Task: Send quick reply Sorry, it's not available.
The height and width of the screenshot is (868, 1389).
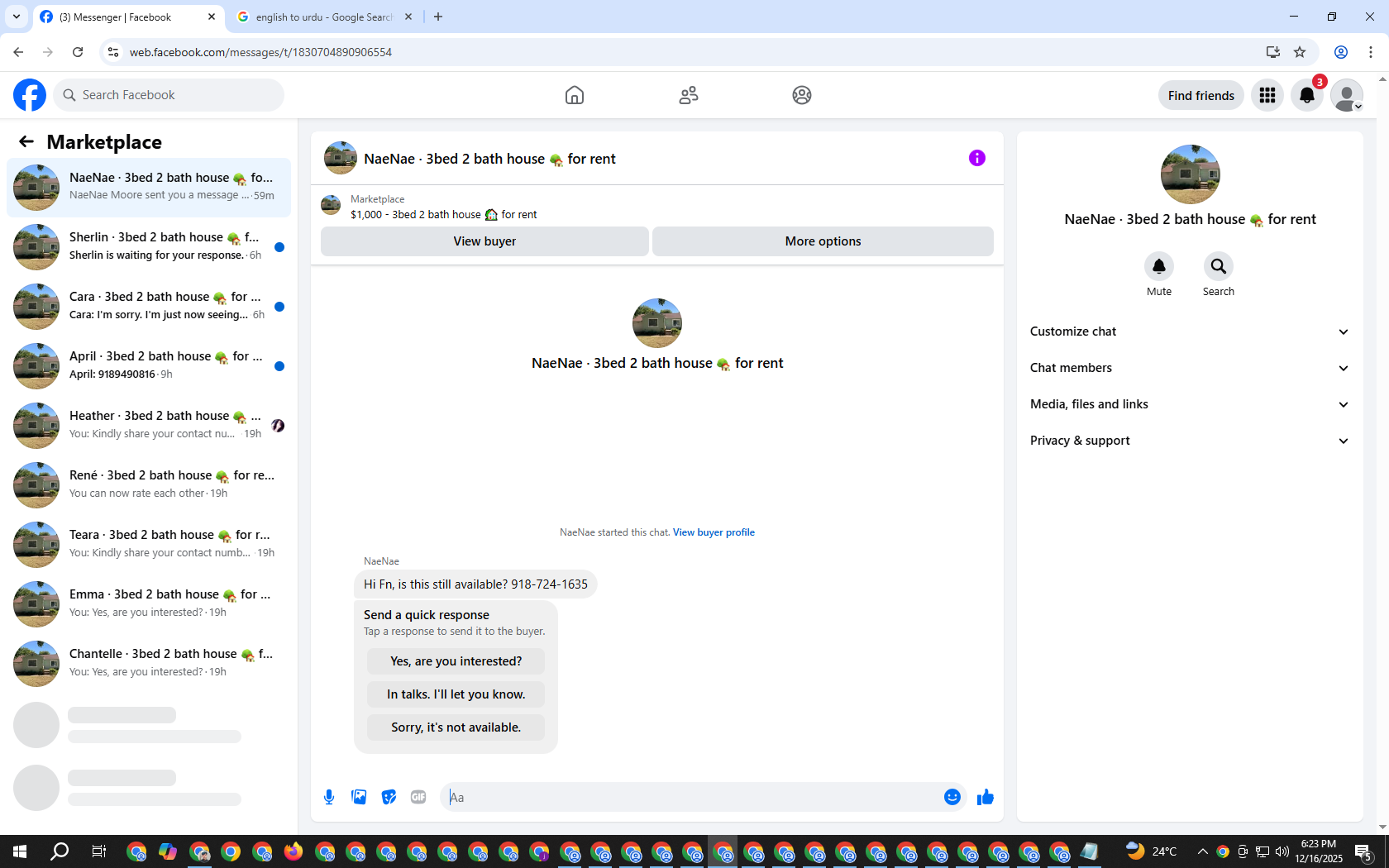Action: tap(456, 727)
